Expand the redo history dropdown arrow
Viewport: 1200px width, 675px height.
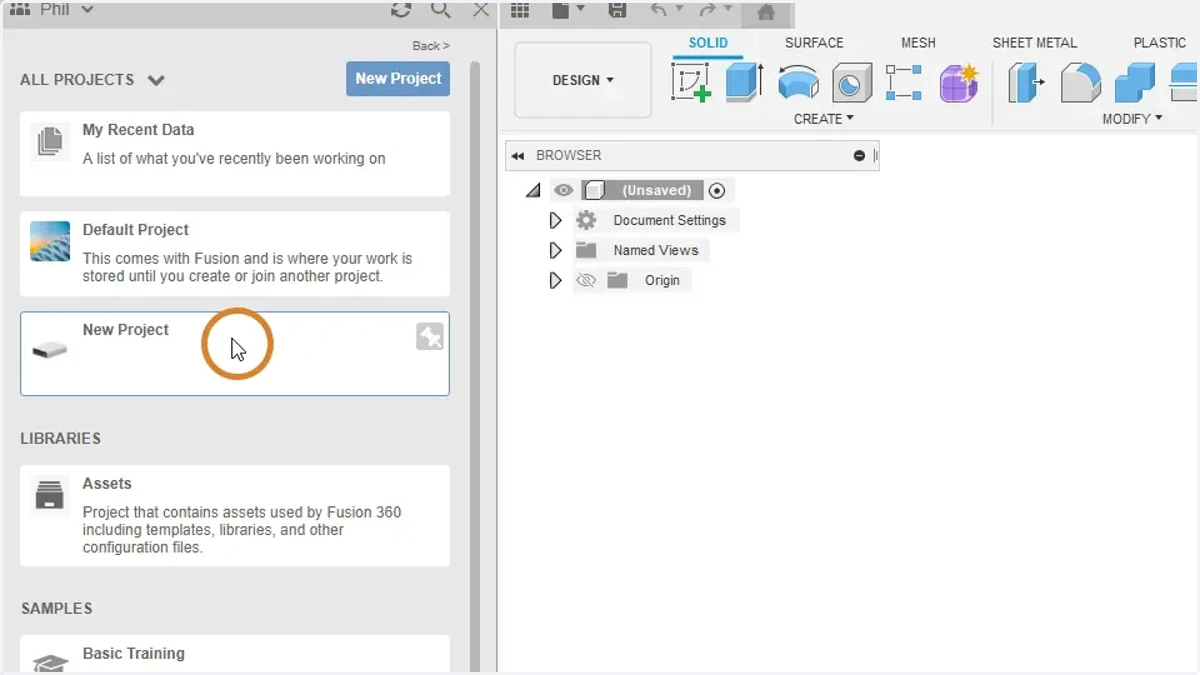[x=729, y=9]
